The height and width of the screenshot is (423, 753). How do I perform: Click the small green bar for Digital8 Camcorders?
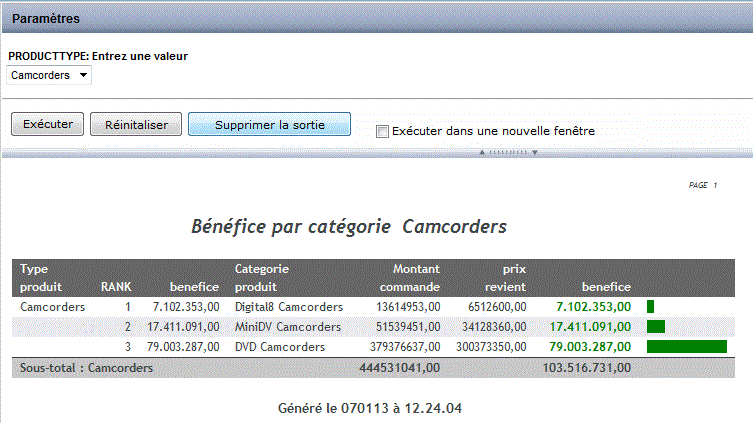click(651, 307)
